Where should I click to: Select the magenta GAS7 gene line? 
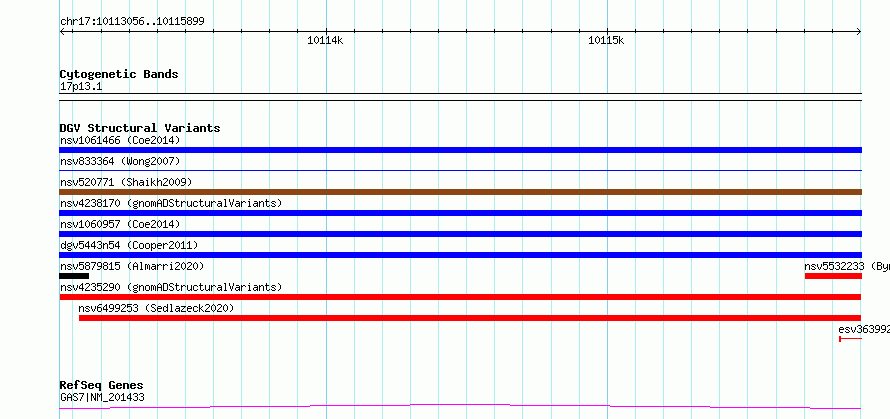coord(460,407)
